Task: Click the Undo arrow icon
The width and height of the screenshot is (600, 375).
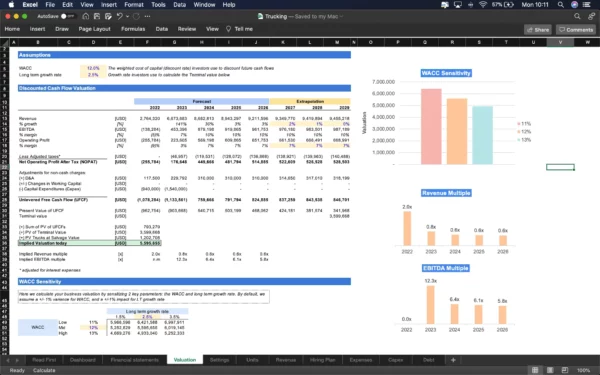Action: [119, 16]
